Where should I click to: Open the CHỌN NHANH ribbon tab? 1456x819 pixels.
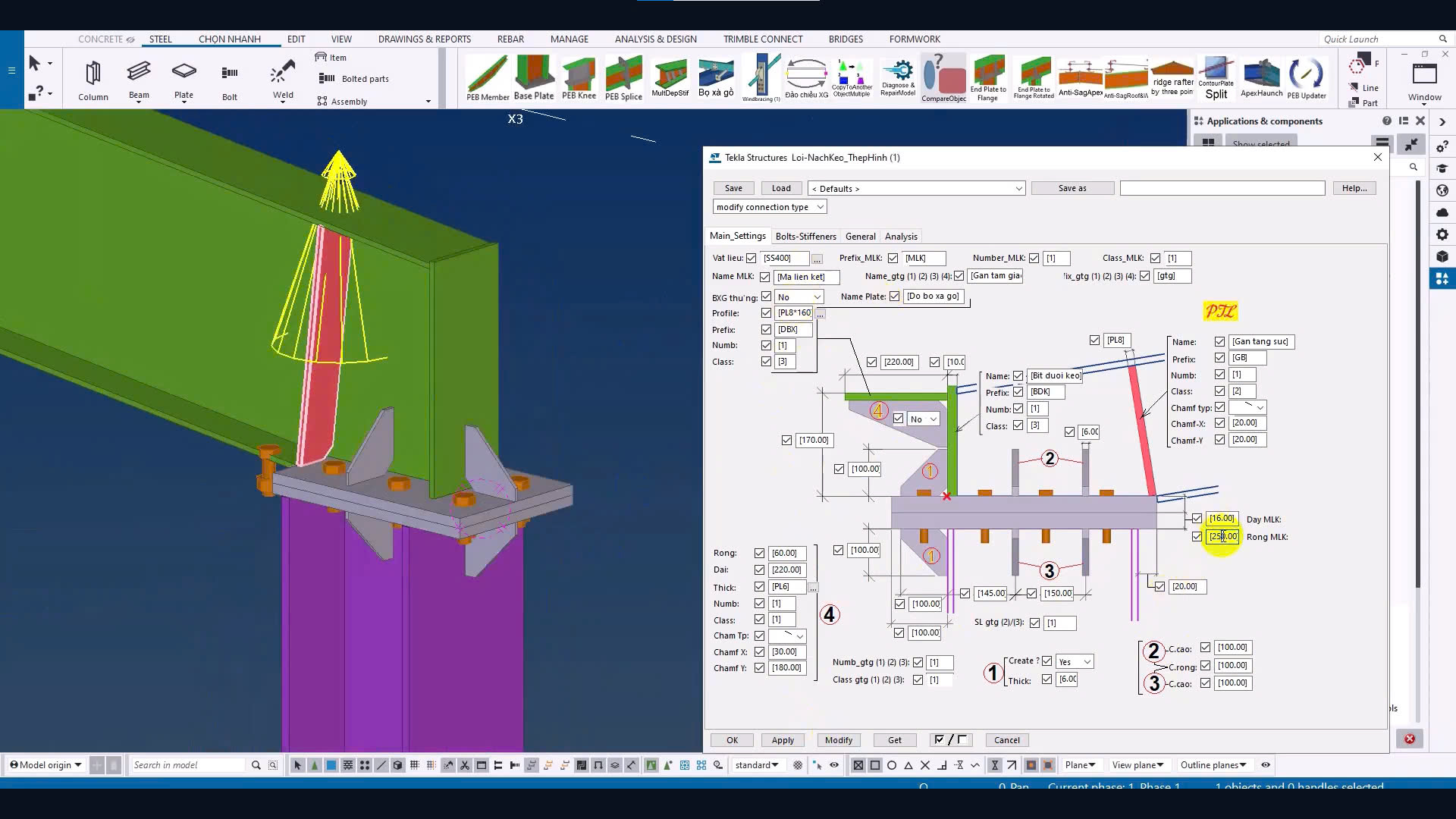point(230,39)
